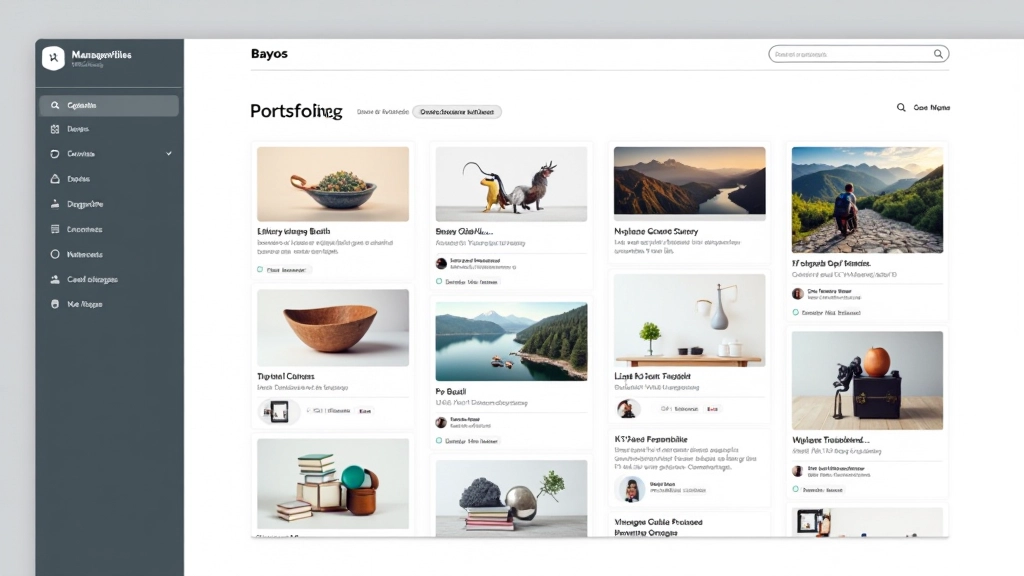Click the list panel icon in the sidebar

click(53, 228)
